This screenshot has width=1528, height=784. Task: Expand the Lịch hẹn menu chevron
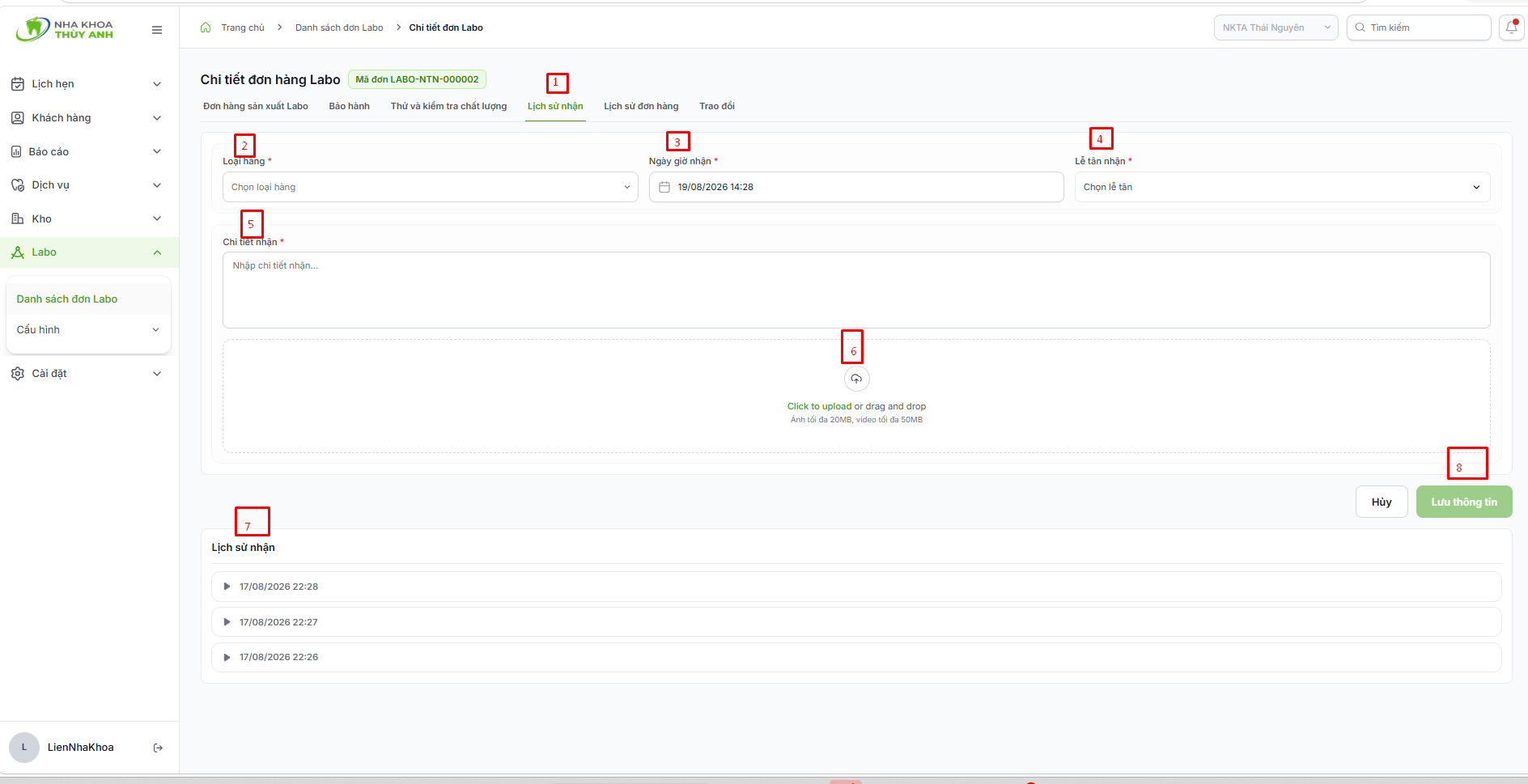click(157, 84)
